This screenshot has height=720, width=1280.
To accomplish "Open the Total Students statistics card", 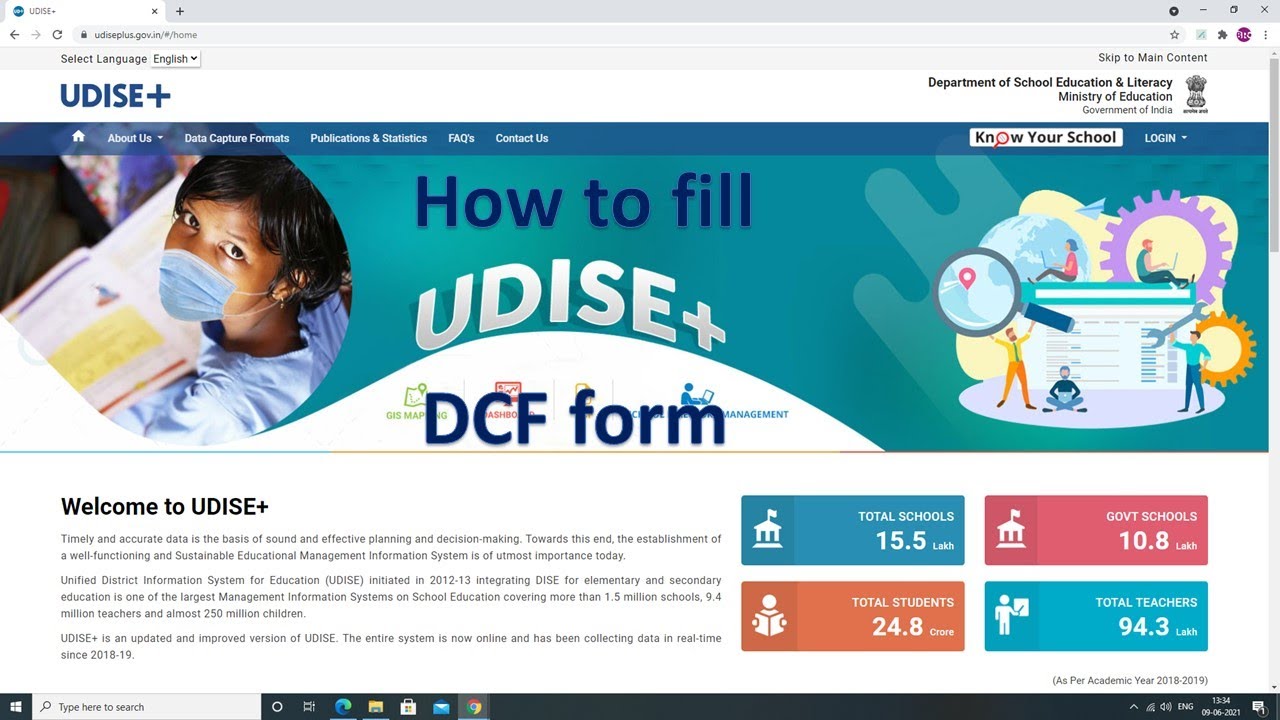I will coord(853,616).
